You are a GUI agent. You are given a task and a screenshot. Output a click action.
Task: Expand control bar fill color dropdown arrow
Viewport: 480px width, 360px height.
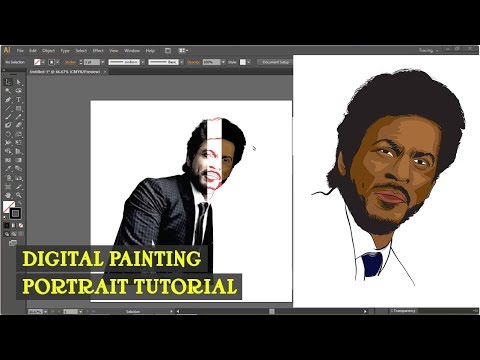pyautogui.click(x=43, y=62)
